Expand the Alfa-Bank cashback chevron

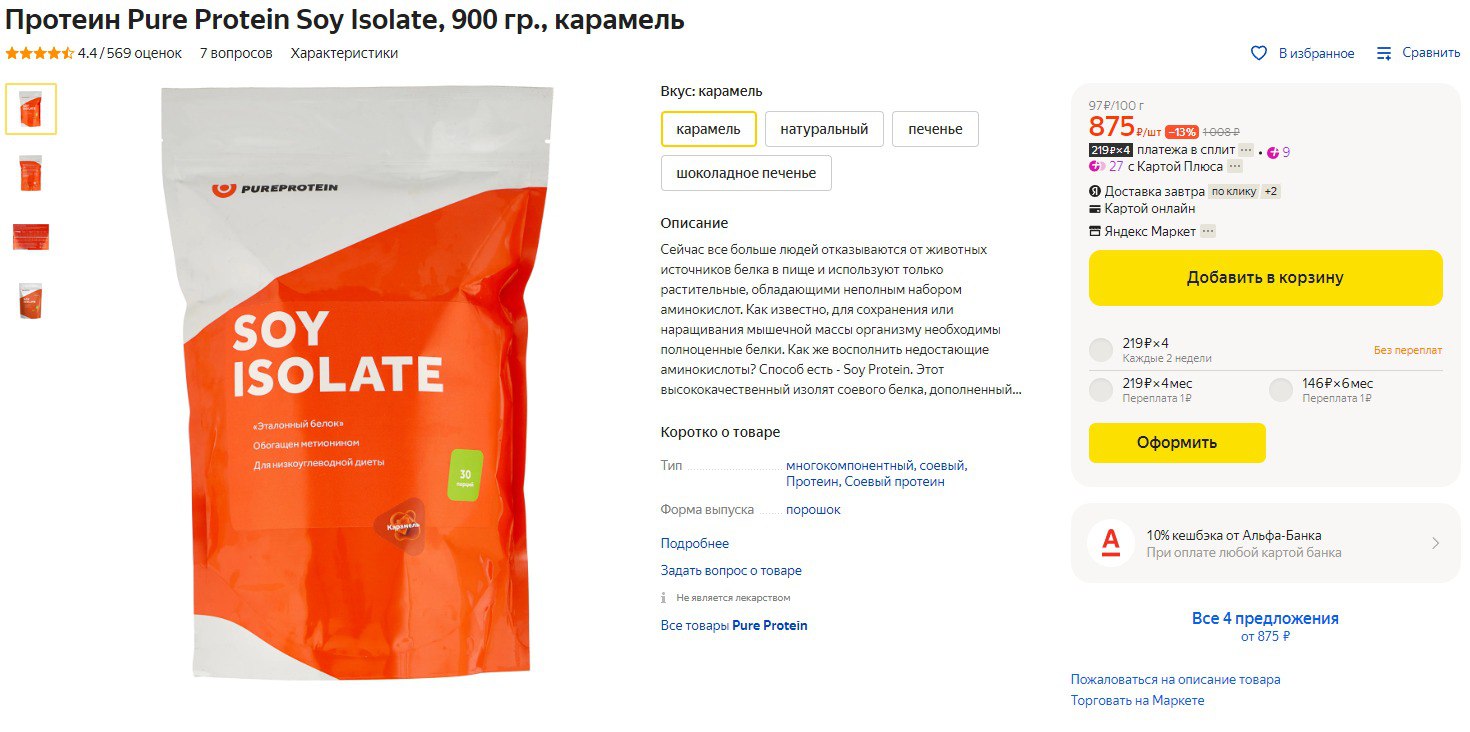tap(1435, 543)
